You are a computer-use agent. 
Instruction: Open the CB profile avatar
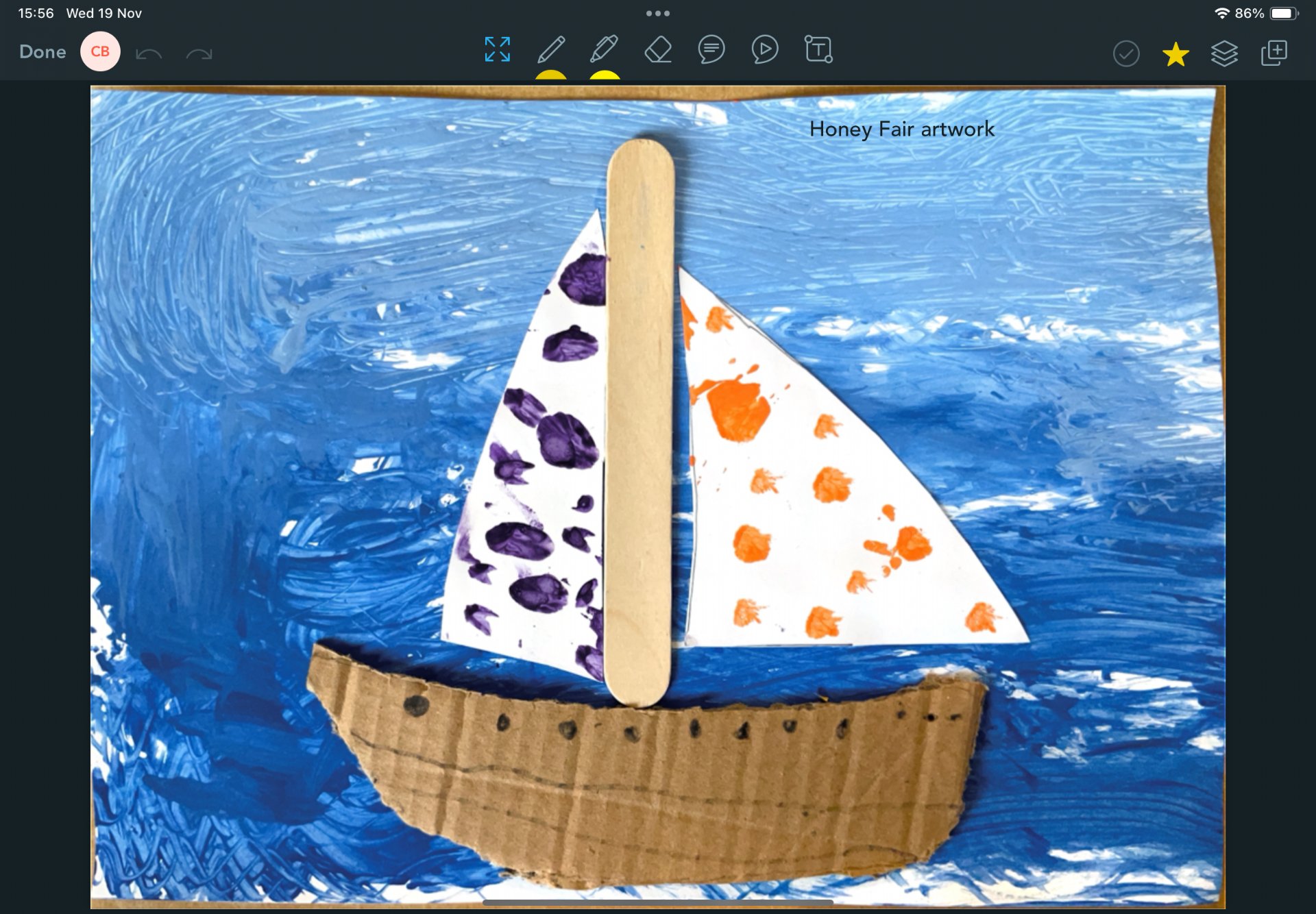(100, 52)
